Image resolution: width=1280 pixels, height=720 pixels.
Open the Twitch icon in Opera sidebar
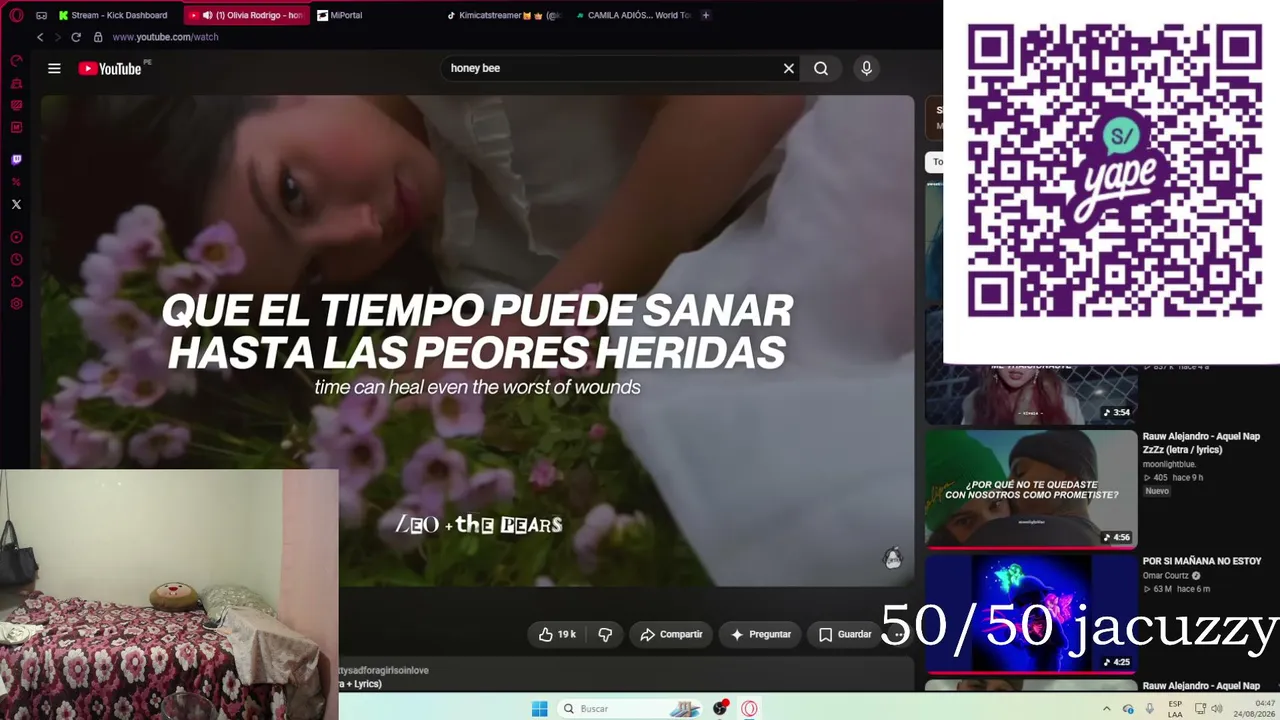(16, 159)
